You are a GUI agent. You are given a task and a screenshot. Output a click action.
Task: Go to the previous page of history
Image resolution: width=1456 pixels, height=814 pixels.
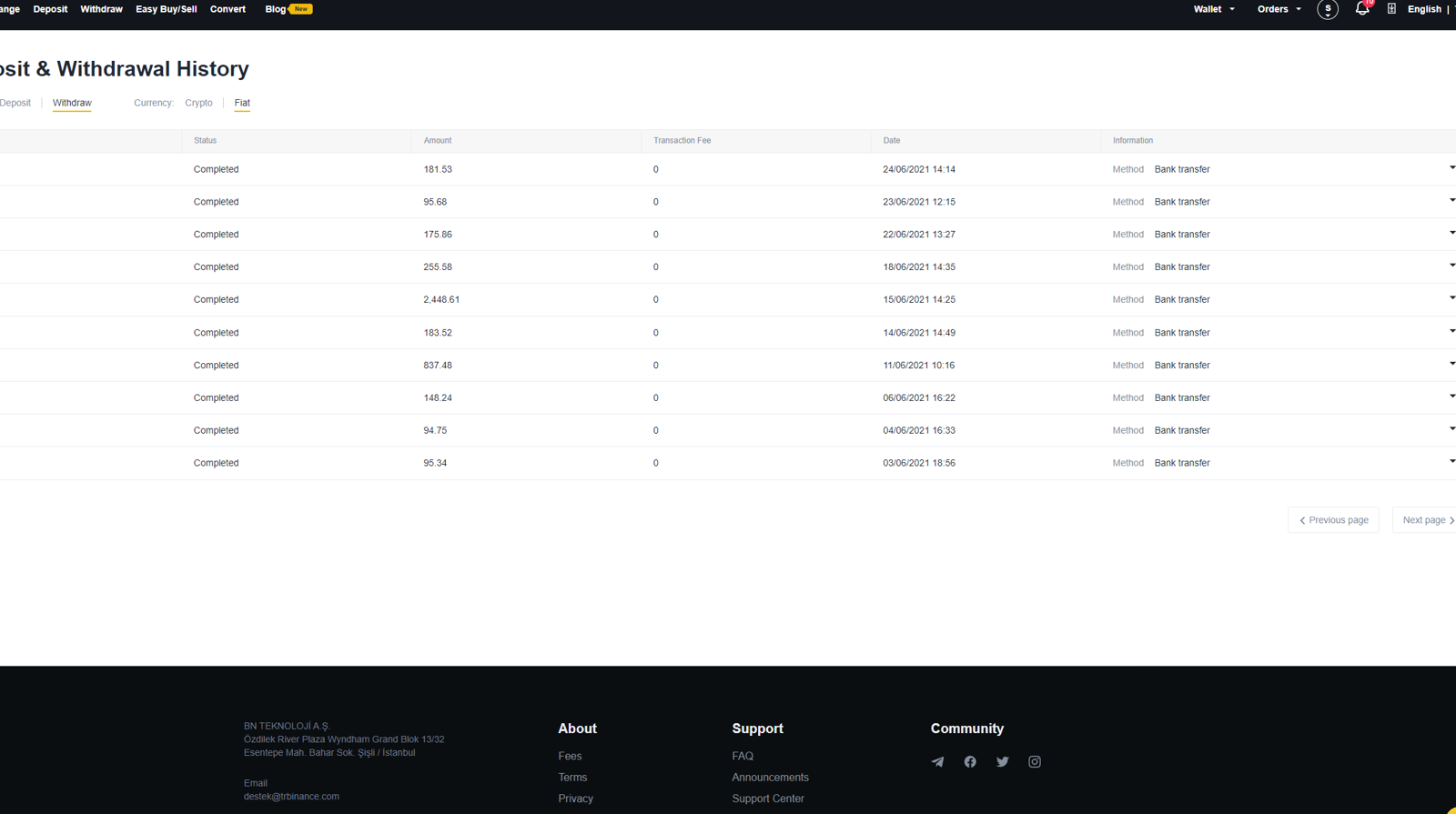pos(1333,520)
